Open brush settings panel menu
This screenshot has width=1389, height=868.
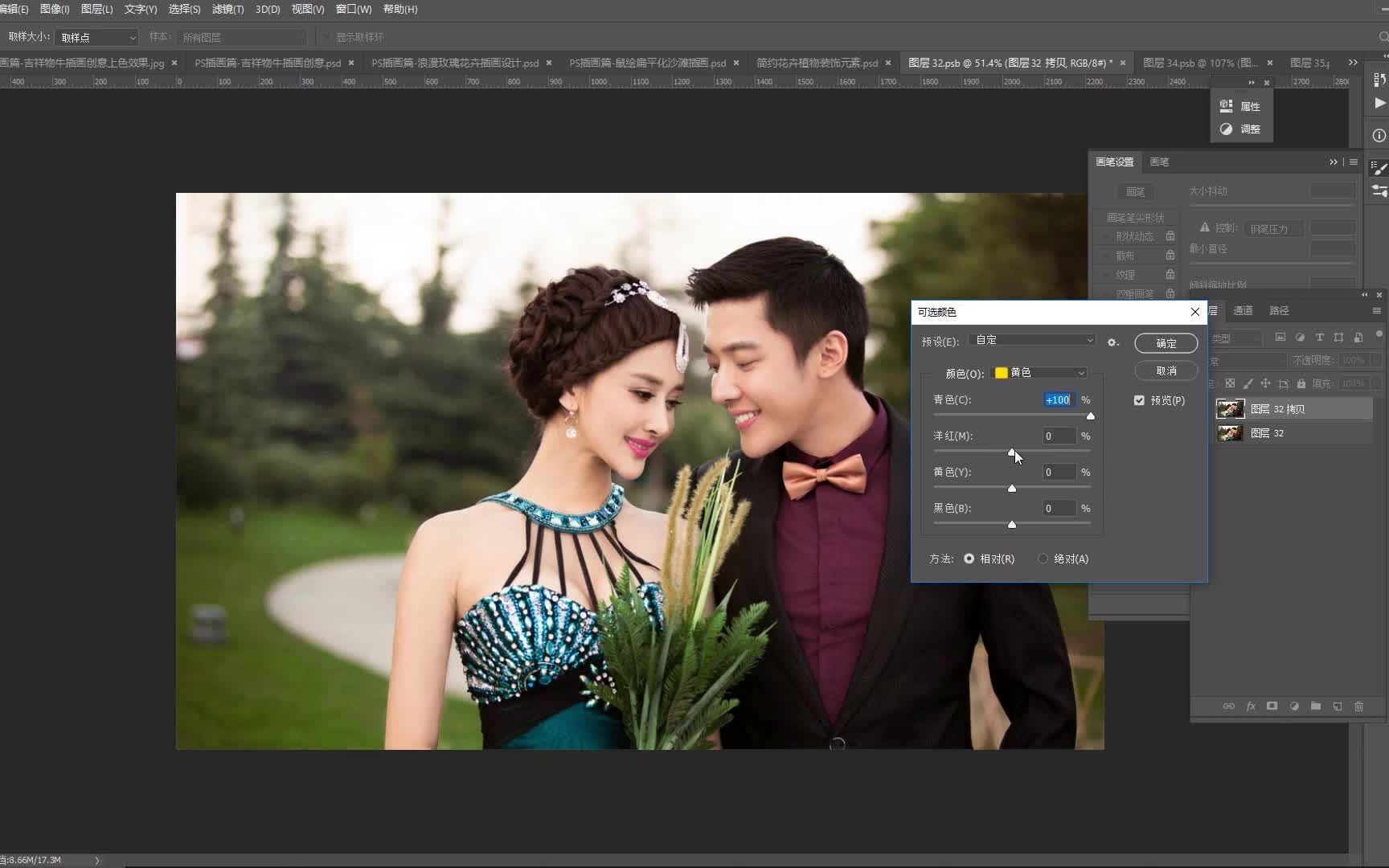(x=1354, y=162)
